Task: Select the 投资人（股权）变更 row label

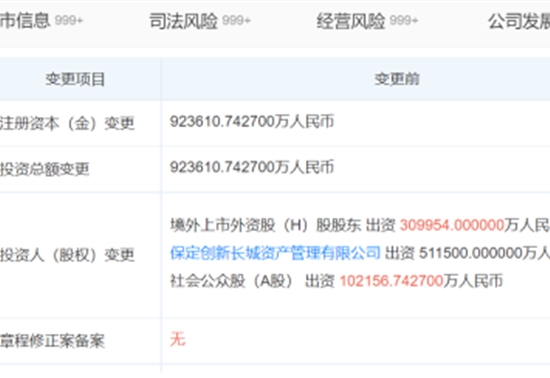Action: [67, 255]
